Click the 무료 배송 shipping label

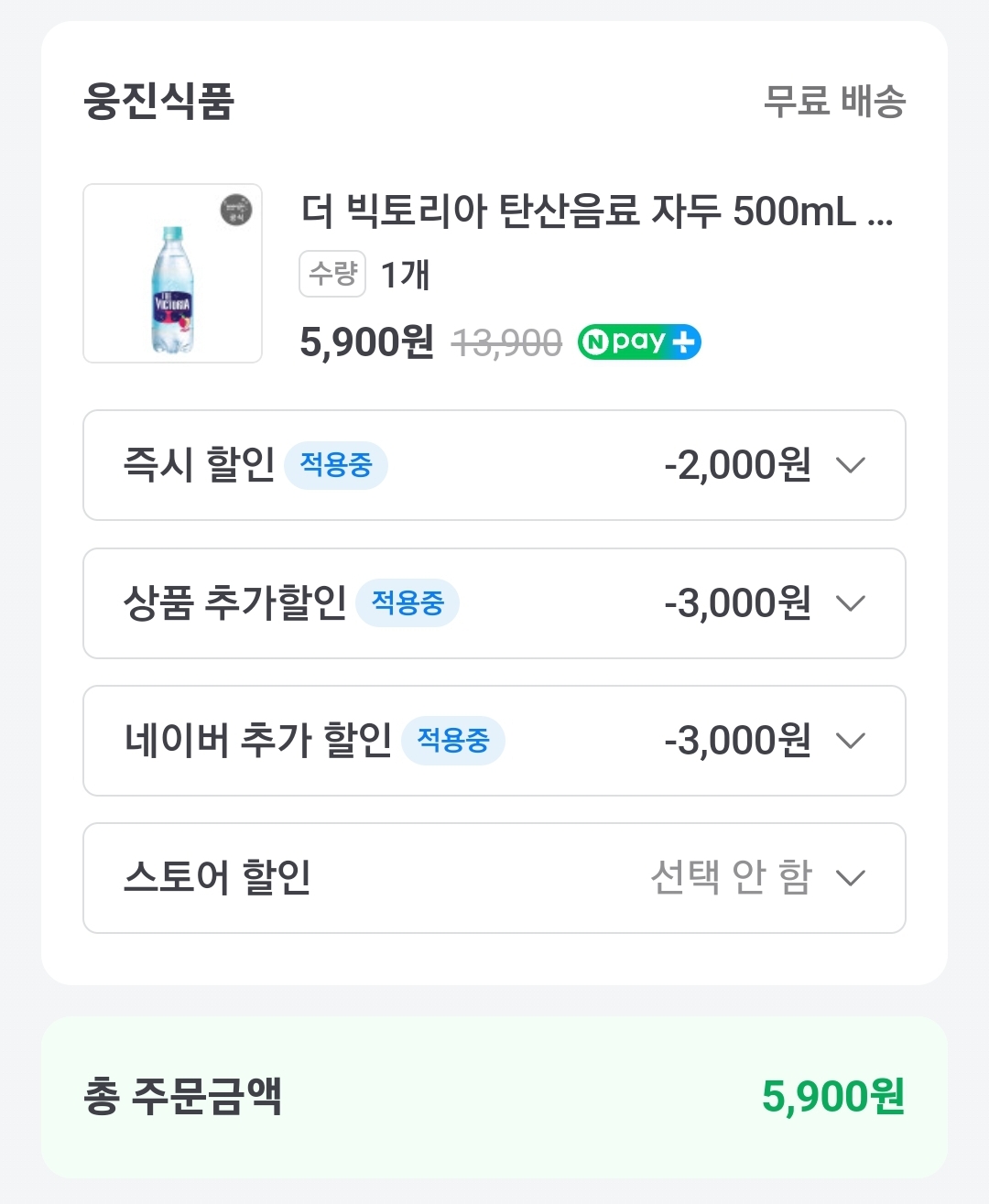[834, 101]
